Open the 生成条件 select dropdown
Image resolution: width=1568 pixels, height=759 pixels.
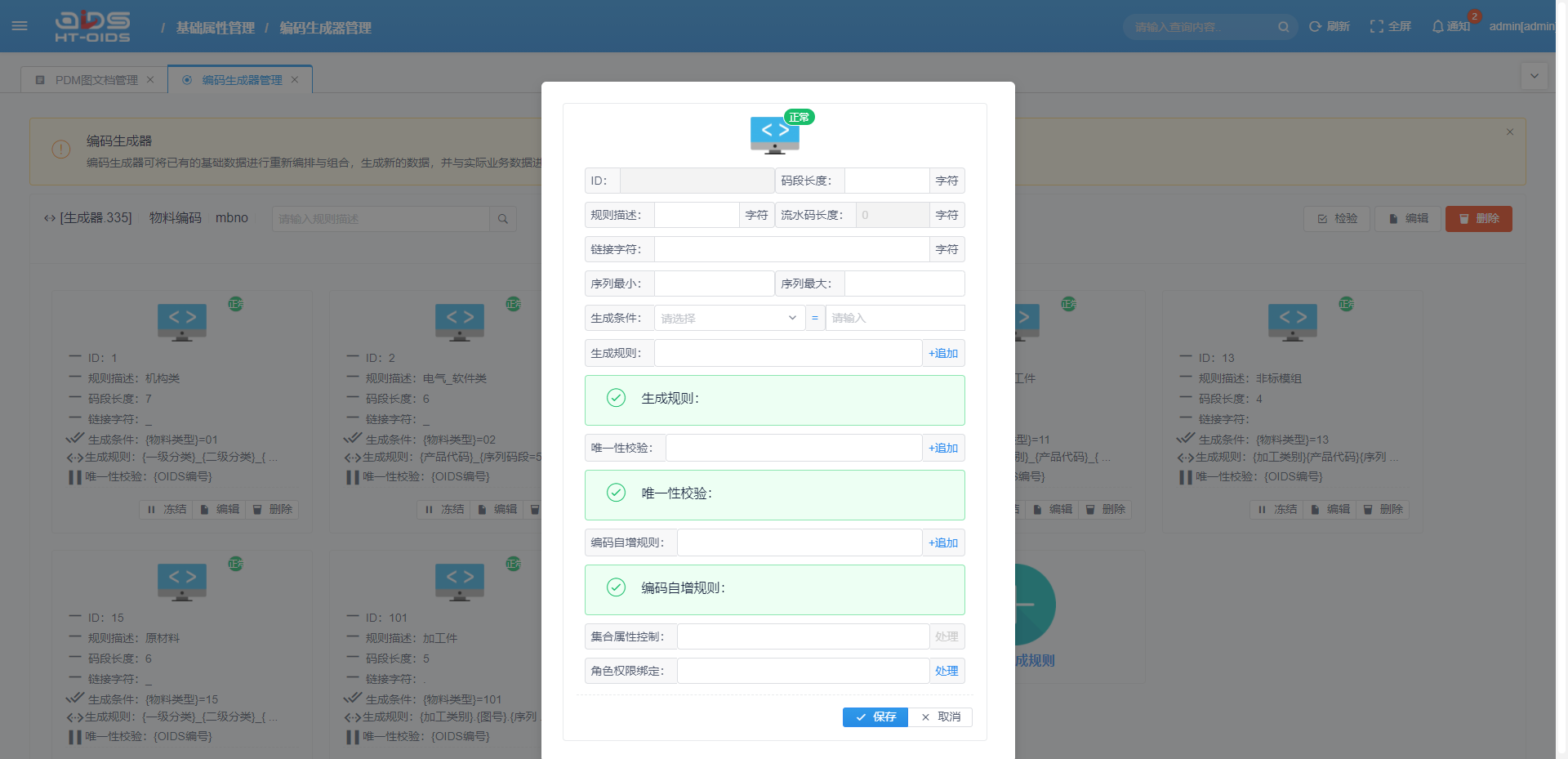pos(728,319)
